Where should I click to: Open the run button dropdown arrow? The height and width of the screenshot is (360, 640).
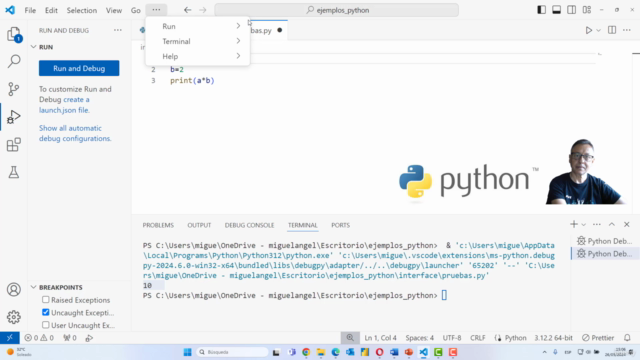598,31
